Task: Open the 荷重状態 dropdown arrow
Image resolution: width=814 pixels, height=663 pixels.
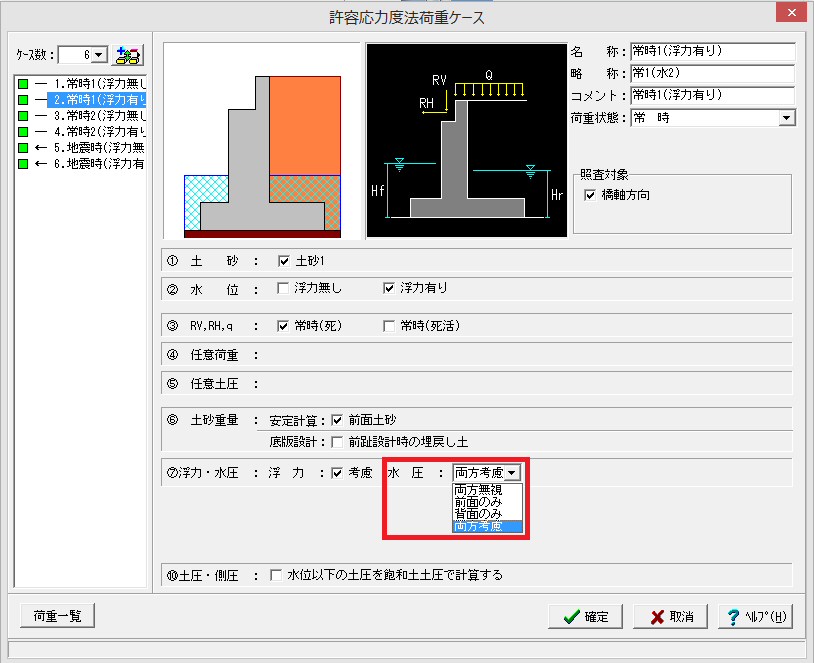Action: [786, 118]
